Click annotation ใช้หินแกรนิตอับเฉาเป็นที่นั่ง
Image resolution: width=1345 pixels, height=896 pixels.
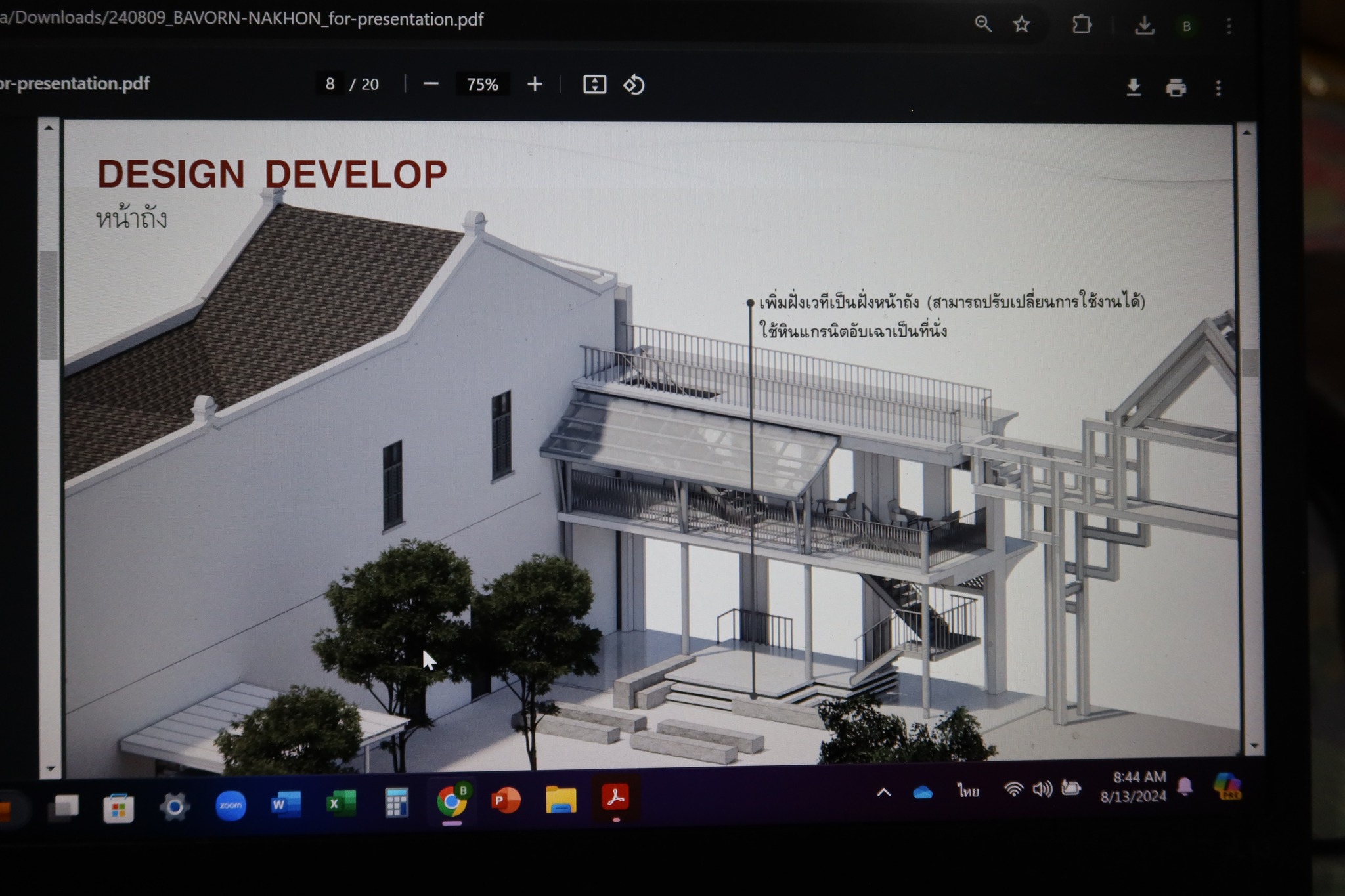pos(853,330)
